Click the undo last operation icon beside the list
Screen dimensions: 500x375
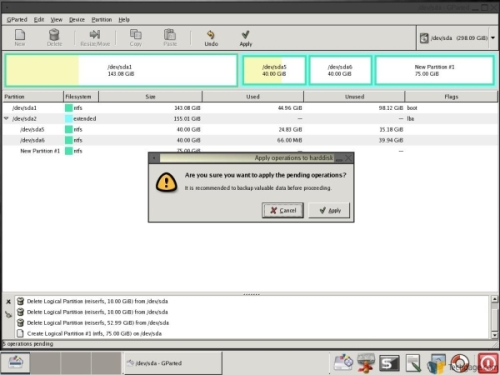point(8,314)
